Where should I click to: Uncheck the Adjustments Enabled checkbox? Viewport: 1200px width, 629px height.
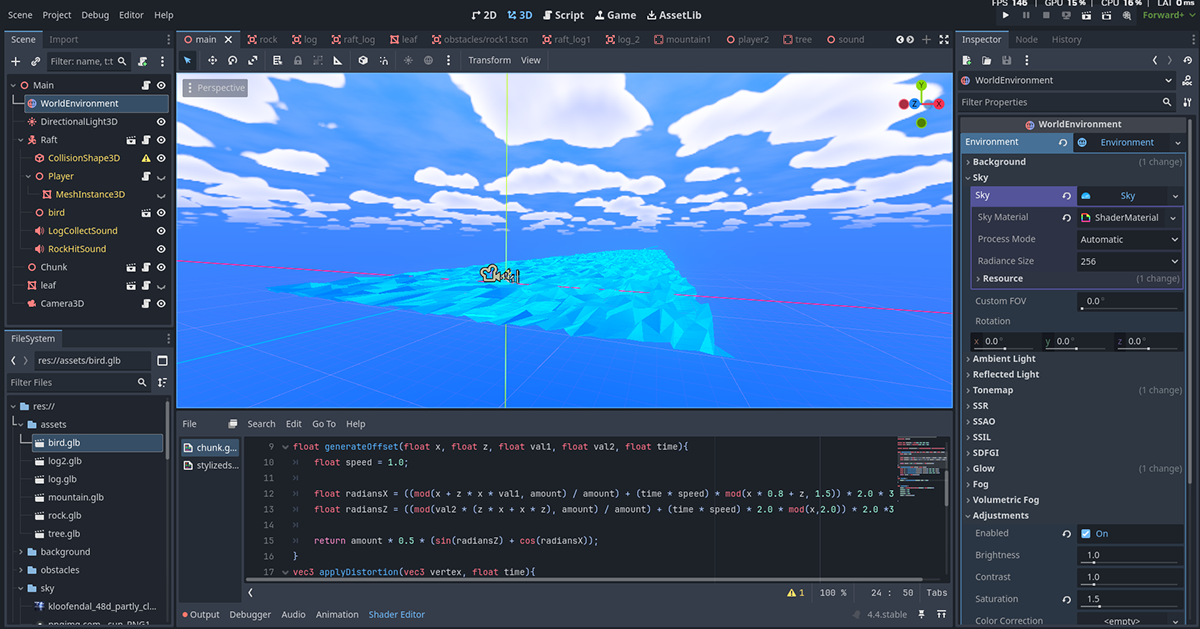1086,534
